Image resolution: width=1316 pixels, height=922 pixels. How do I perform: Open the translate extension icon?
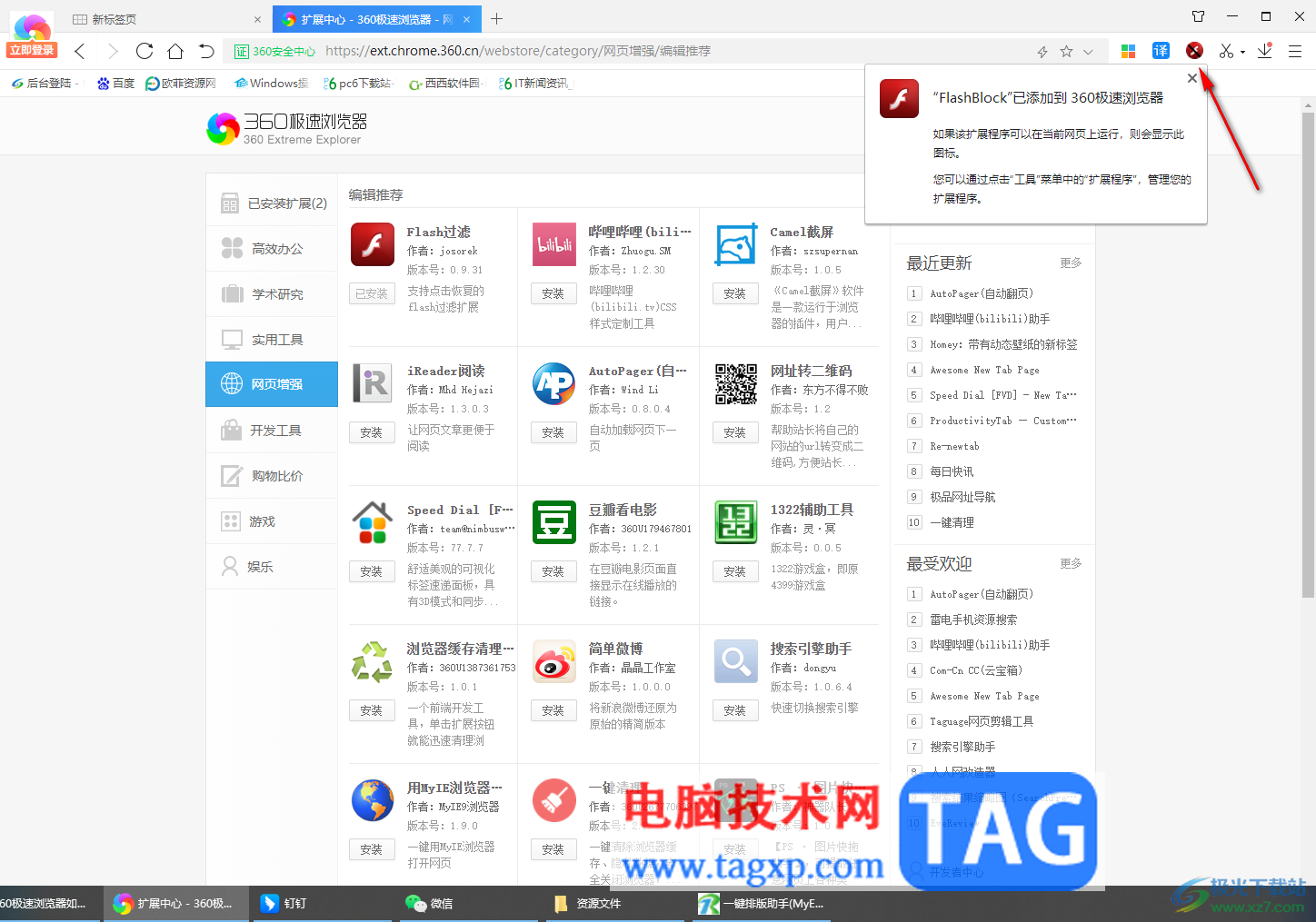[1161, 51]
